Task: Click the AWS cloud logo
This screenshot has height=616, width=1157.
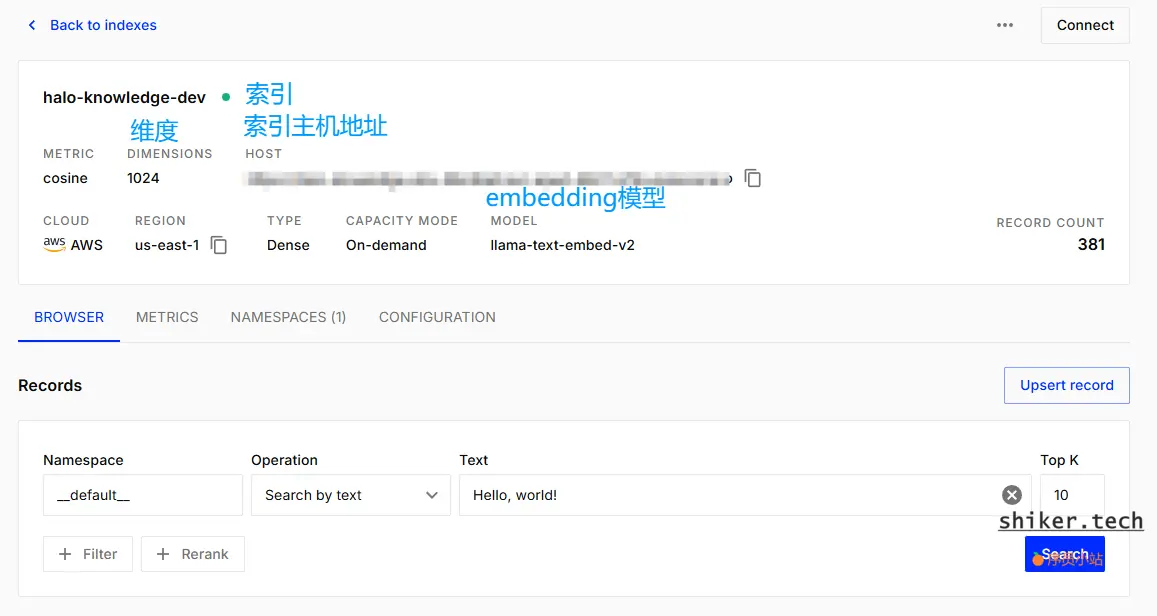Action: (54, 244)
